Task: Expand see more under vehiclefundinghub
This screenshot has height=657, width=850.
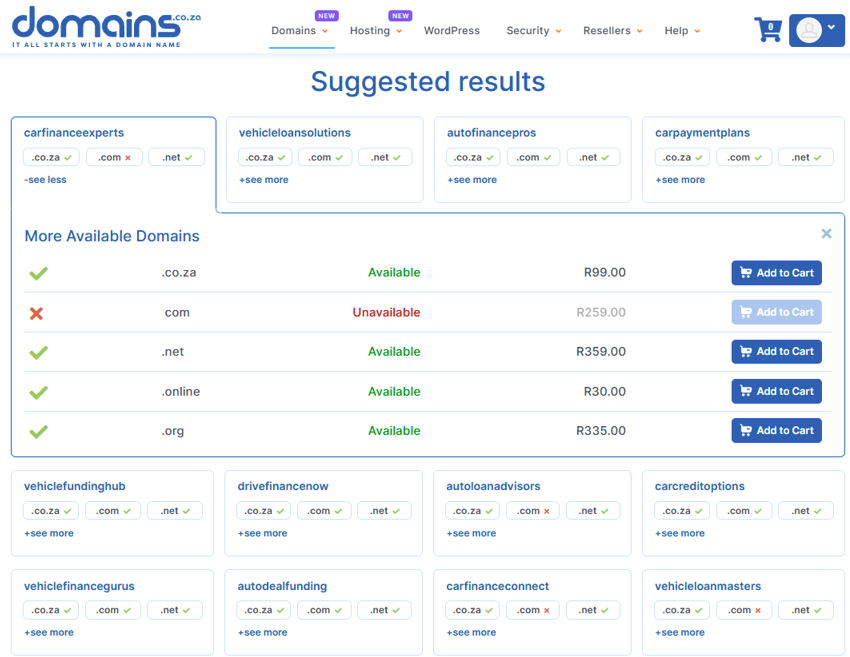Action: click(49, 533)
